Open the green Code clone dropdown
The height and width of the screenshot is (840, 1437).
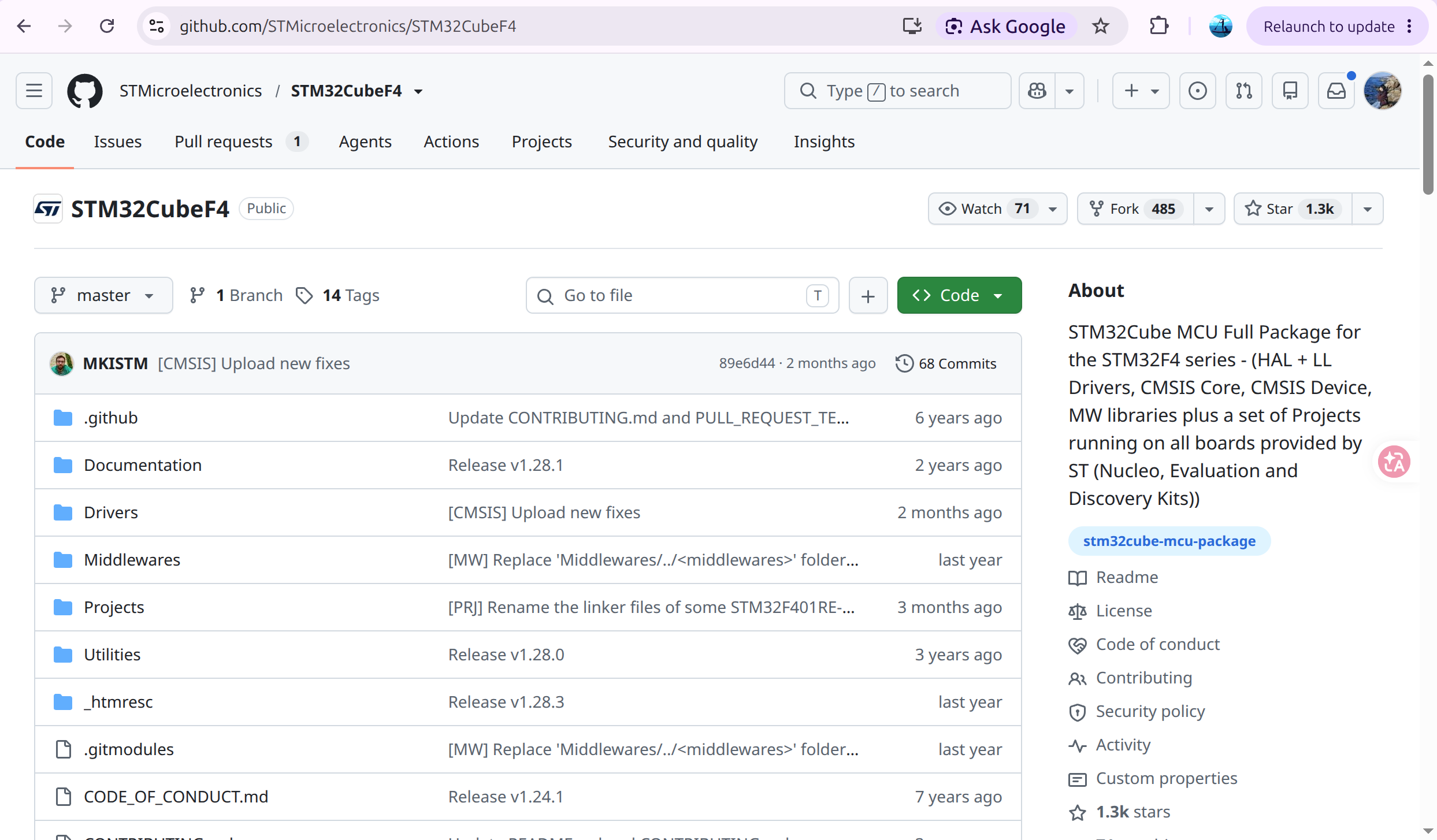[x=959, y=295]
